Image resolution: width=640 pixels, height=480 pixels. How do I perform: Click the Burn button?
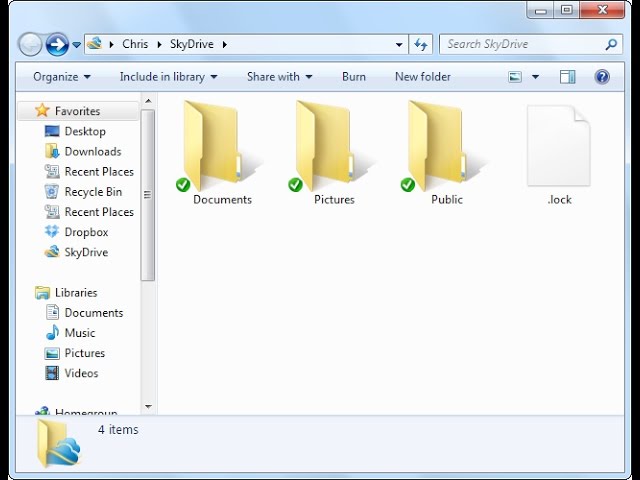click(x=354, y=77)
